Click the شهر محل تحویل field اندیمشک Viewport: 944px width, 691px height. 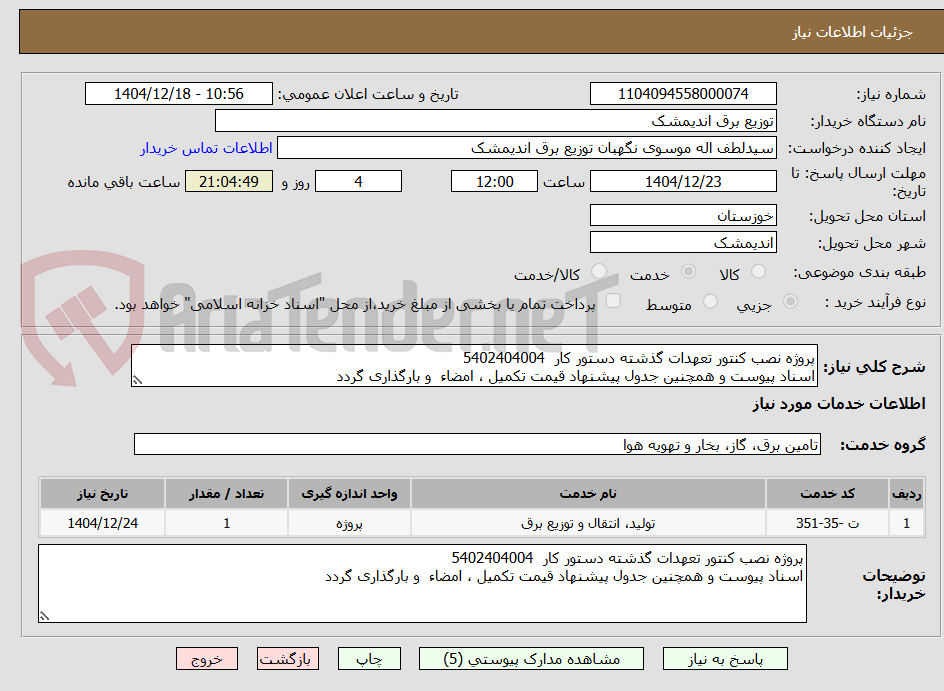(683, 243)
